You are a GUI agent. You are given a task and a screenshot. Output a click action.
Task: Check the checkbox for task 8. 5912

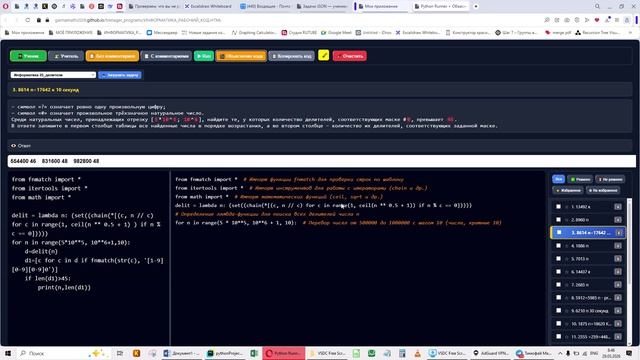(x=558, y=298)
